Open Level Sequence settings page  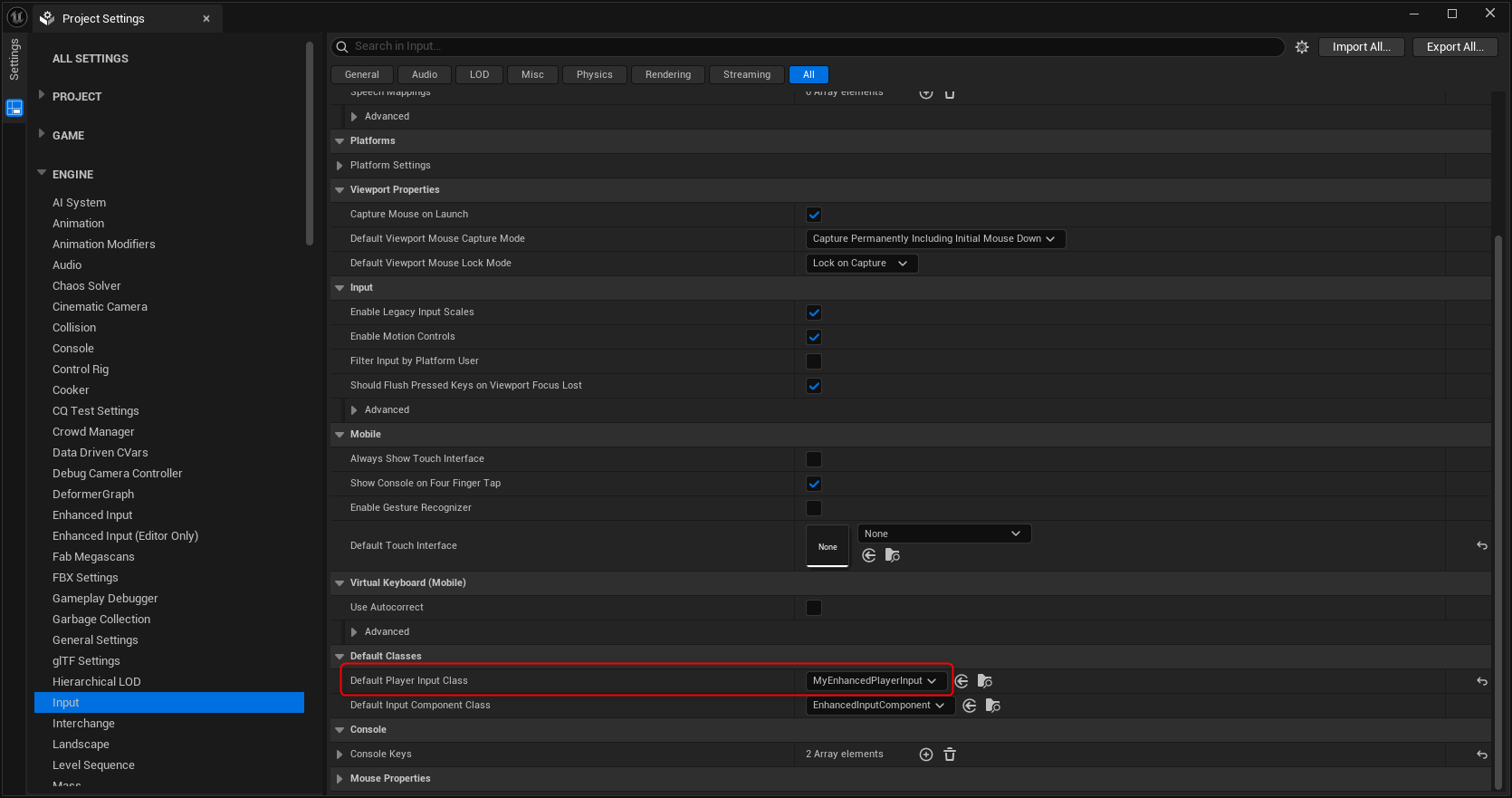point(93,765)
